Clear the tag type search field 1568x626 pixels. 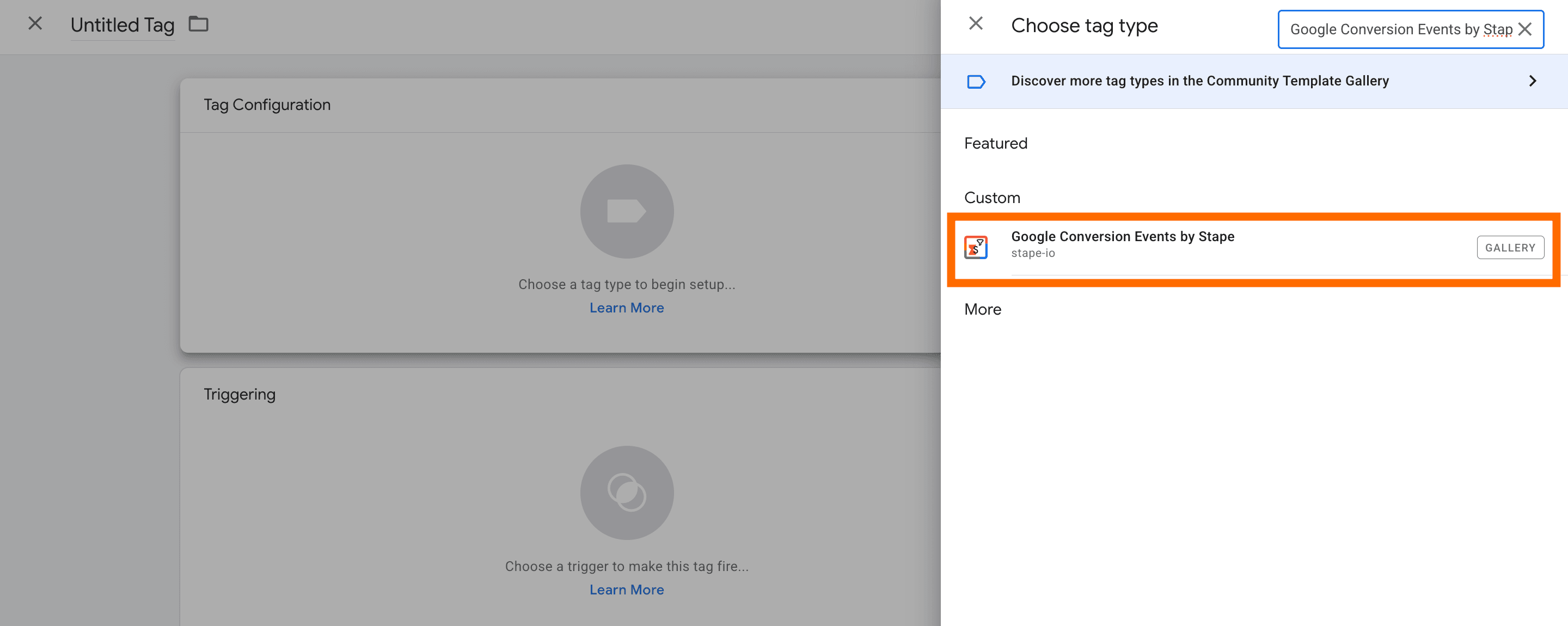click(x=1526, y=29)
